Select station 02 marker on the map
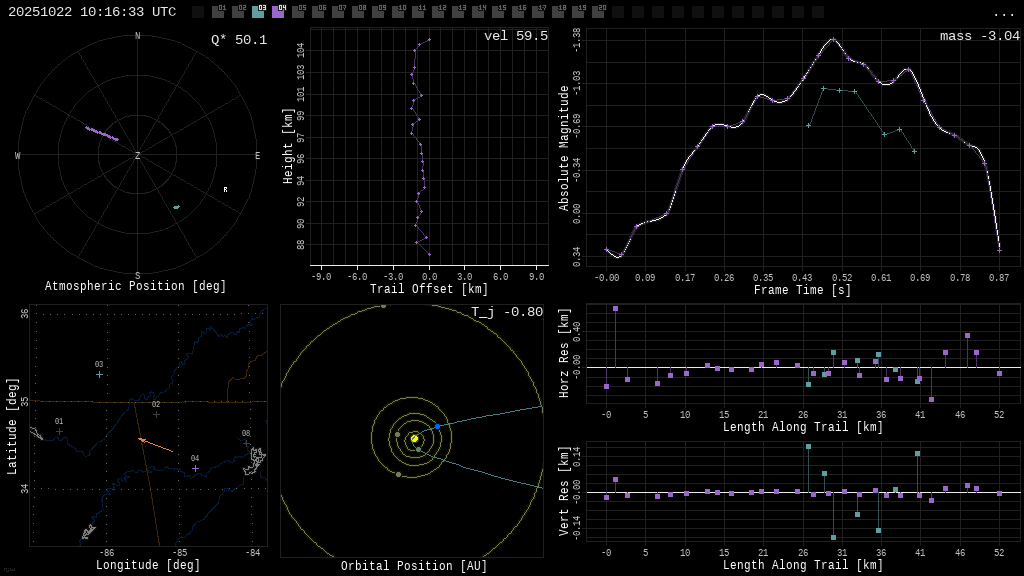The image size is (1024, 576). (x=156, y=414)
